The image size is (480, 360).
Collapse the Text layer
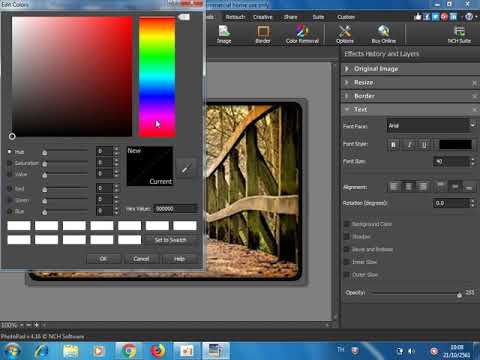click(x=347, y=109)
